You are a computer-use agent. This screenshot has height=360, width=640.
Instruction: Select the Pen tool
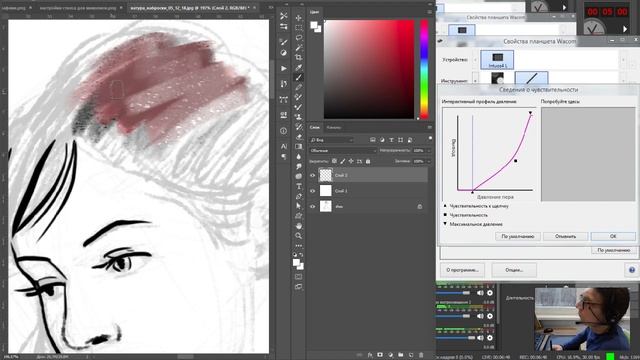click(x=299, y=196)
